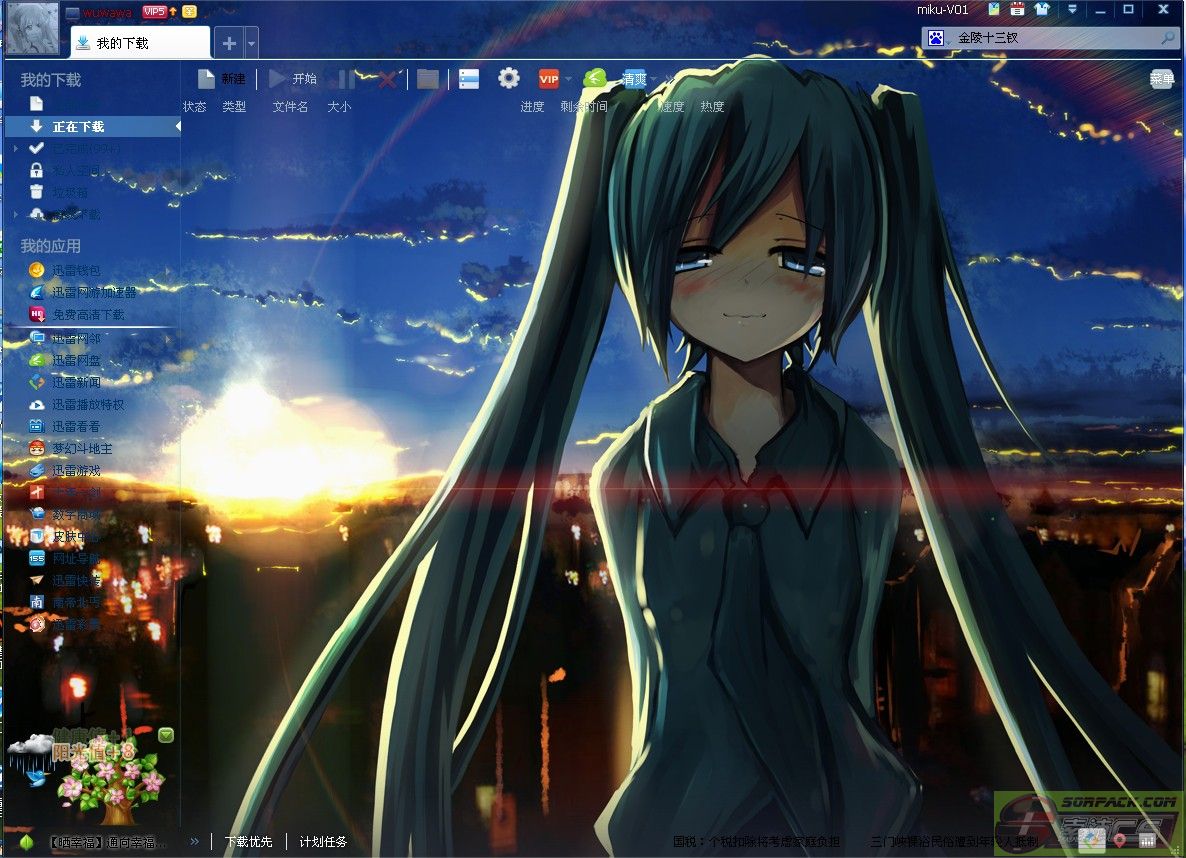Open 梦幻斗地主 game app
The width and height of the screenshot is (1186, 858).
tap(82, 449)
